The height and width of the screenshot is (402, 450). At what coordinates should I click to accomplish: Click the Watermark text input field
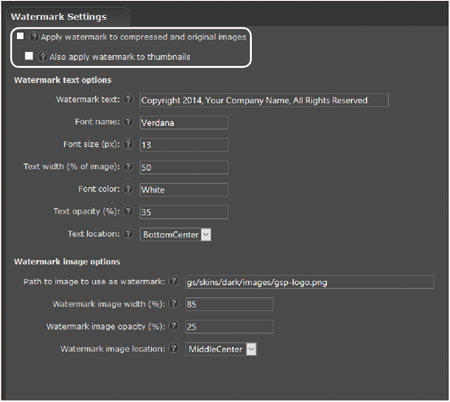click(264, 100)
